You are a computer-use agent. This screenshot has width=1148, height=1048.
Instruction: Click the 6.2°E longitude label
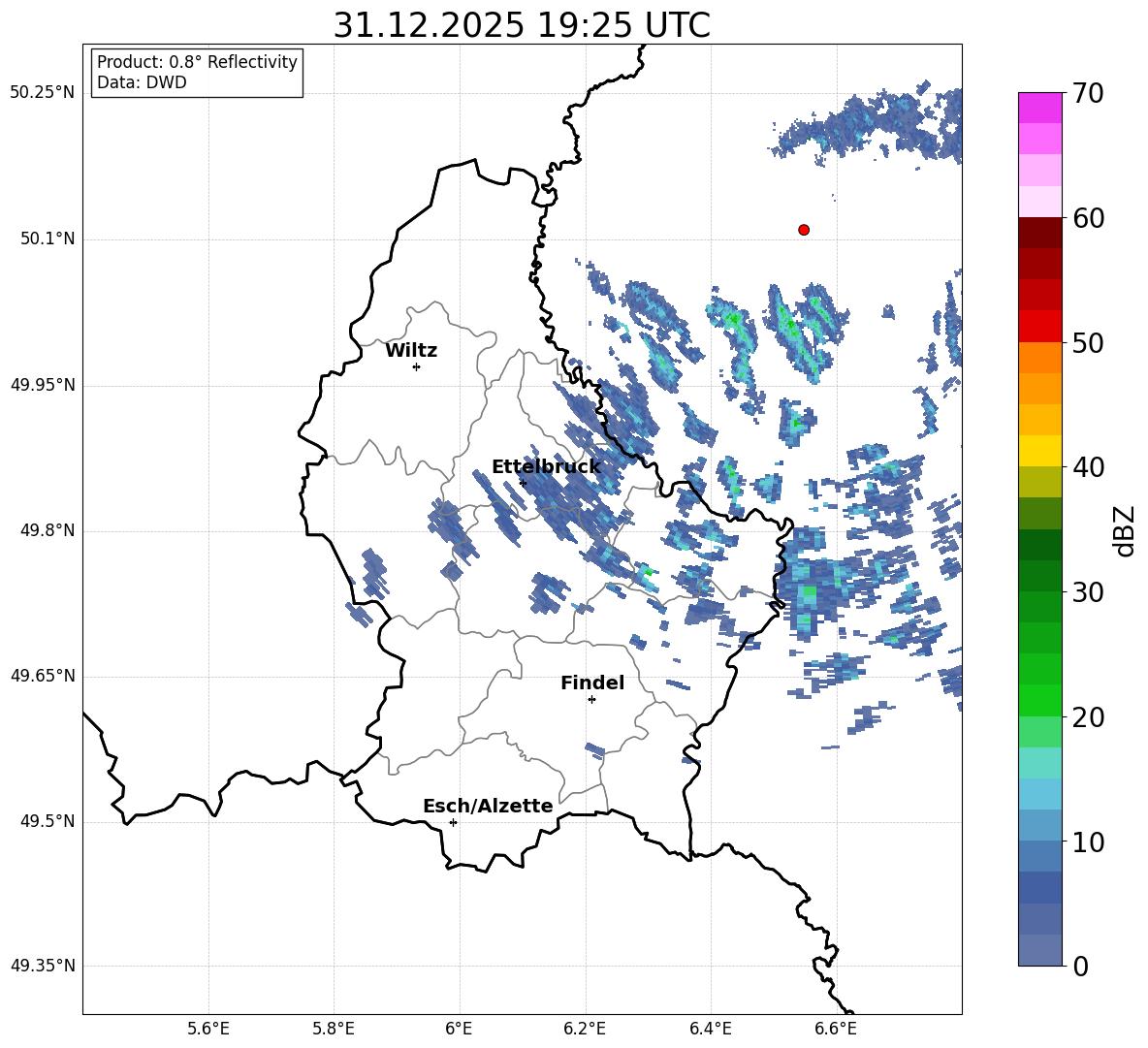click(585, 1029)
